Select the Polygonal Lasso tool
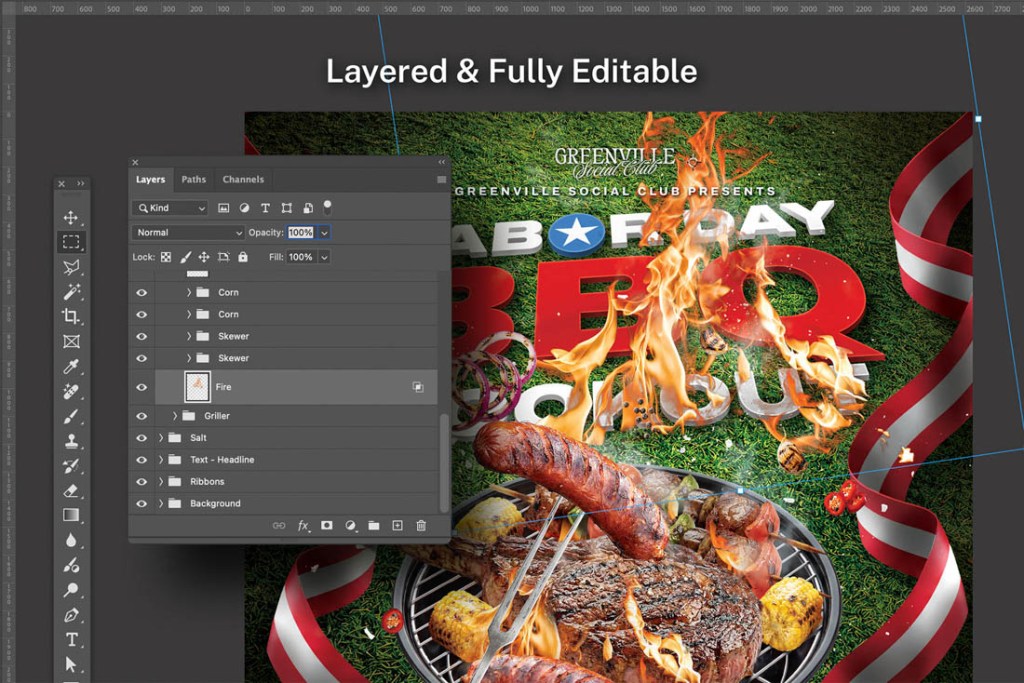 71,266
